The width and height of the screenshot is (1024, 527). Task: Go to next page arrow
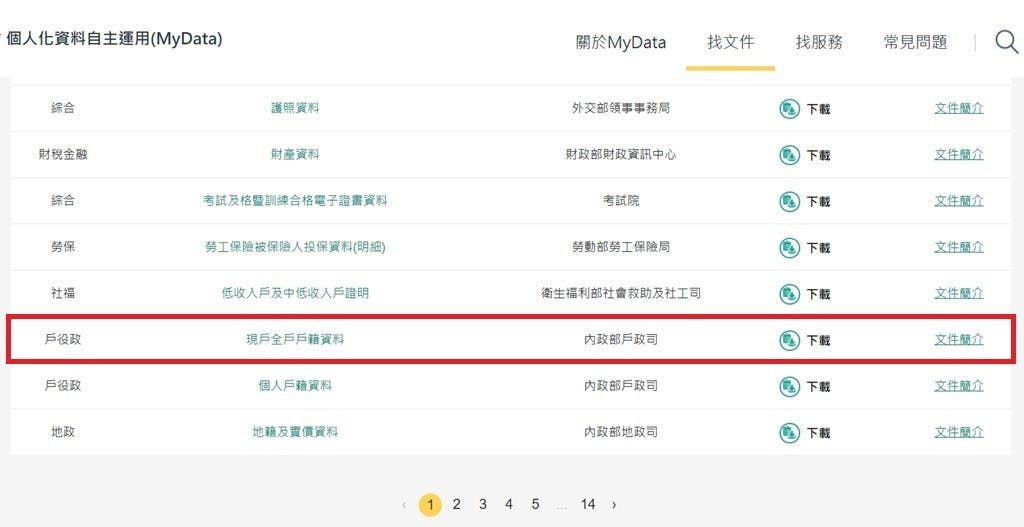[614, 505]
